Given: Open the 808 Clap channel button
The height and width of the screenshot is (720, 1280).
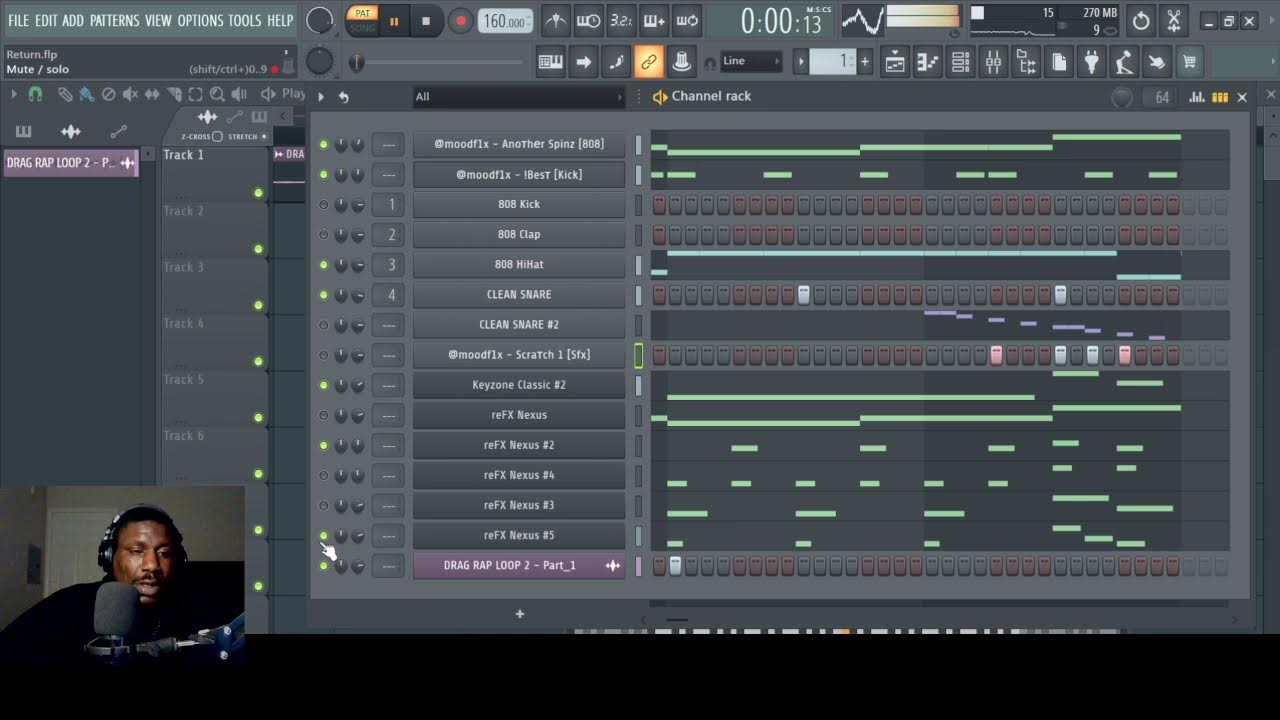Looking at the screenshot, I should pos(519,234).
